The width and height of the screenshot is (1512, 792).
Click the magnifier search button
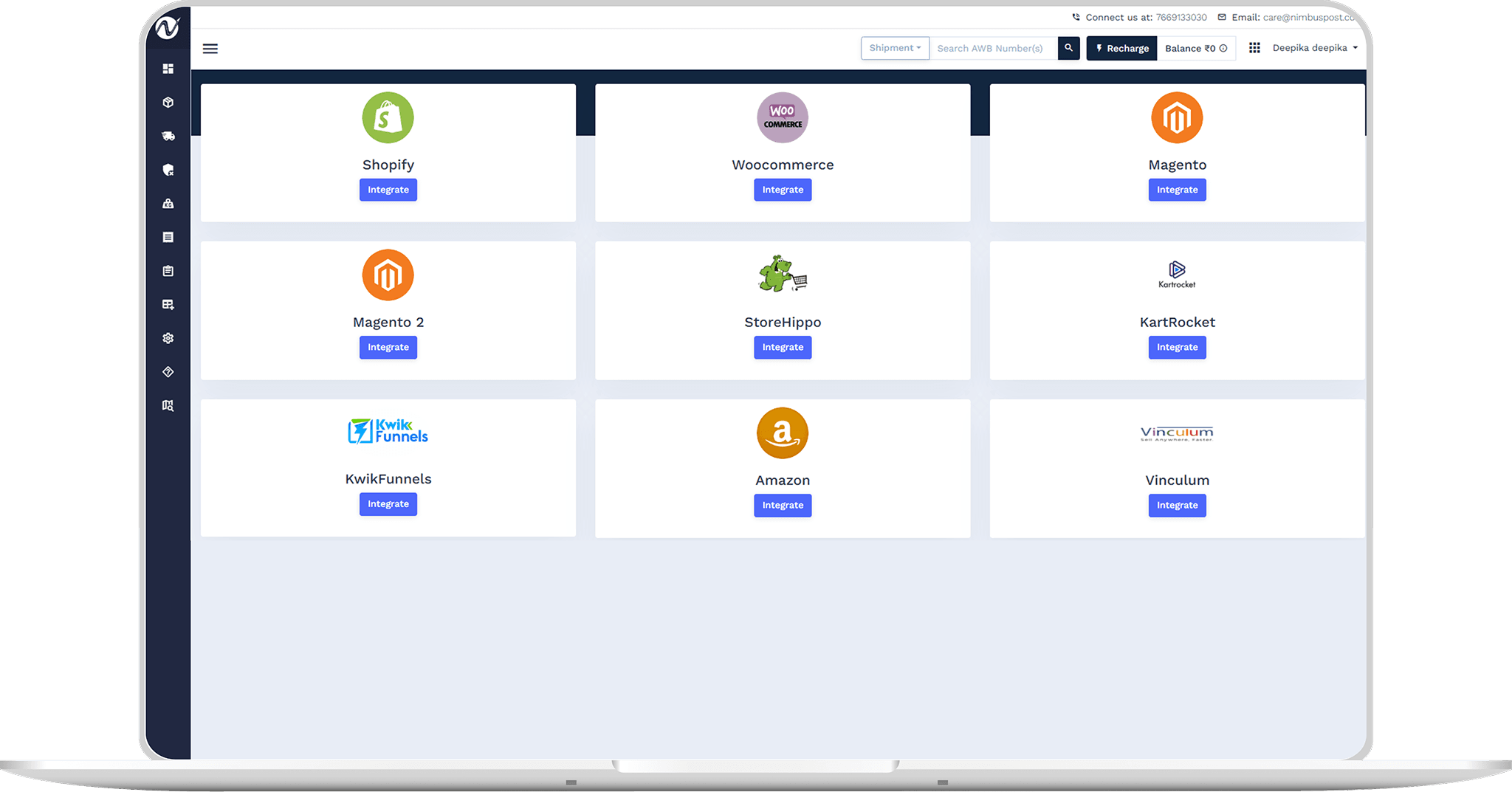click(x=1068, y=48)
